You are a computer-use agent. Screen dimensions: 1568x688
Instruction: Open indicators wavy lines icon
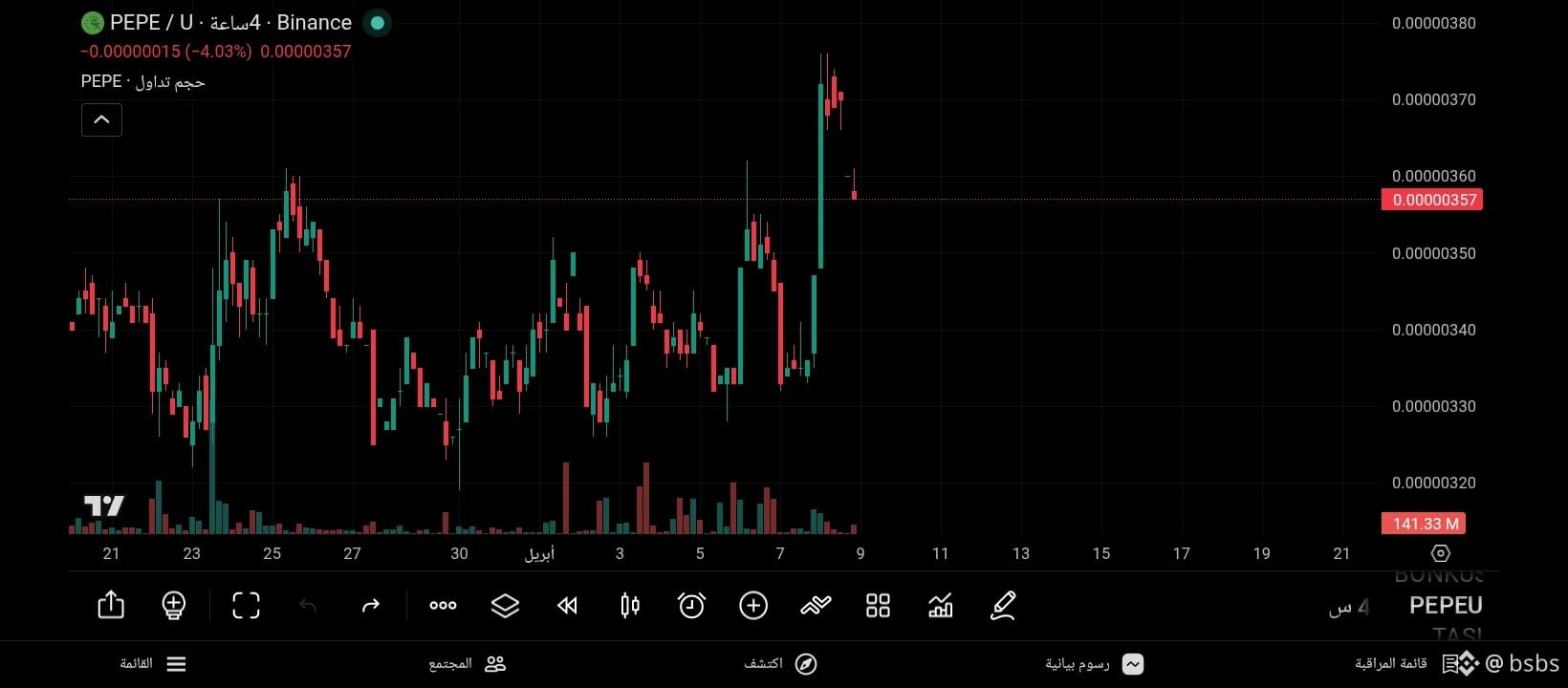(816, 605)
